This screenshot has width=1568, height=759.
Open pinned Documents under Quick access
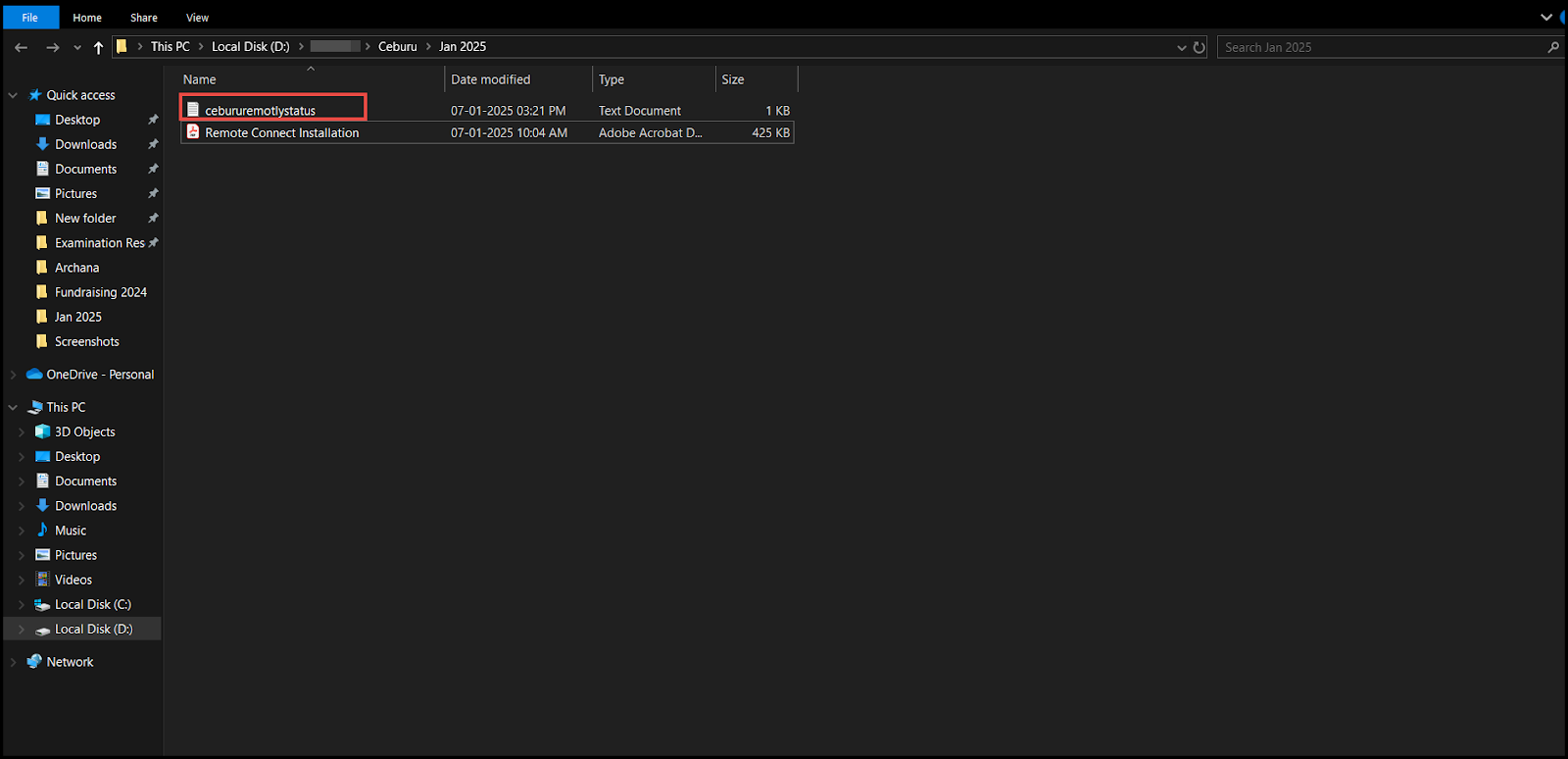(85, 169)
